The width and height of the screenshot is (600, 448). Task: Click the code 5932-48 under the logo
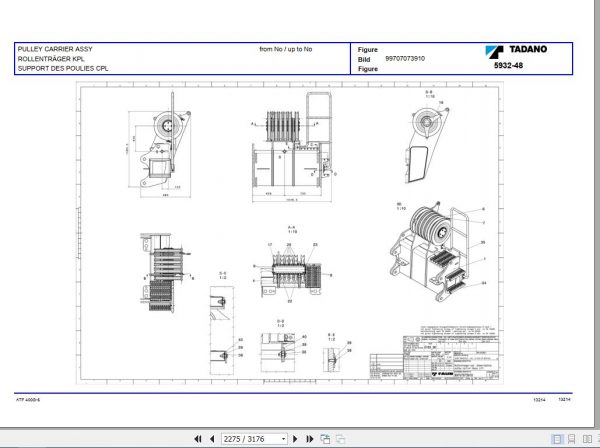508,65
